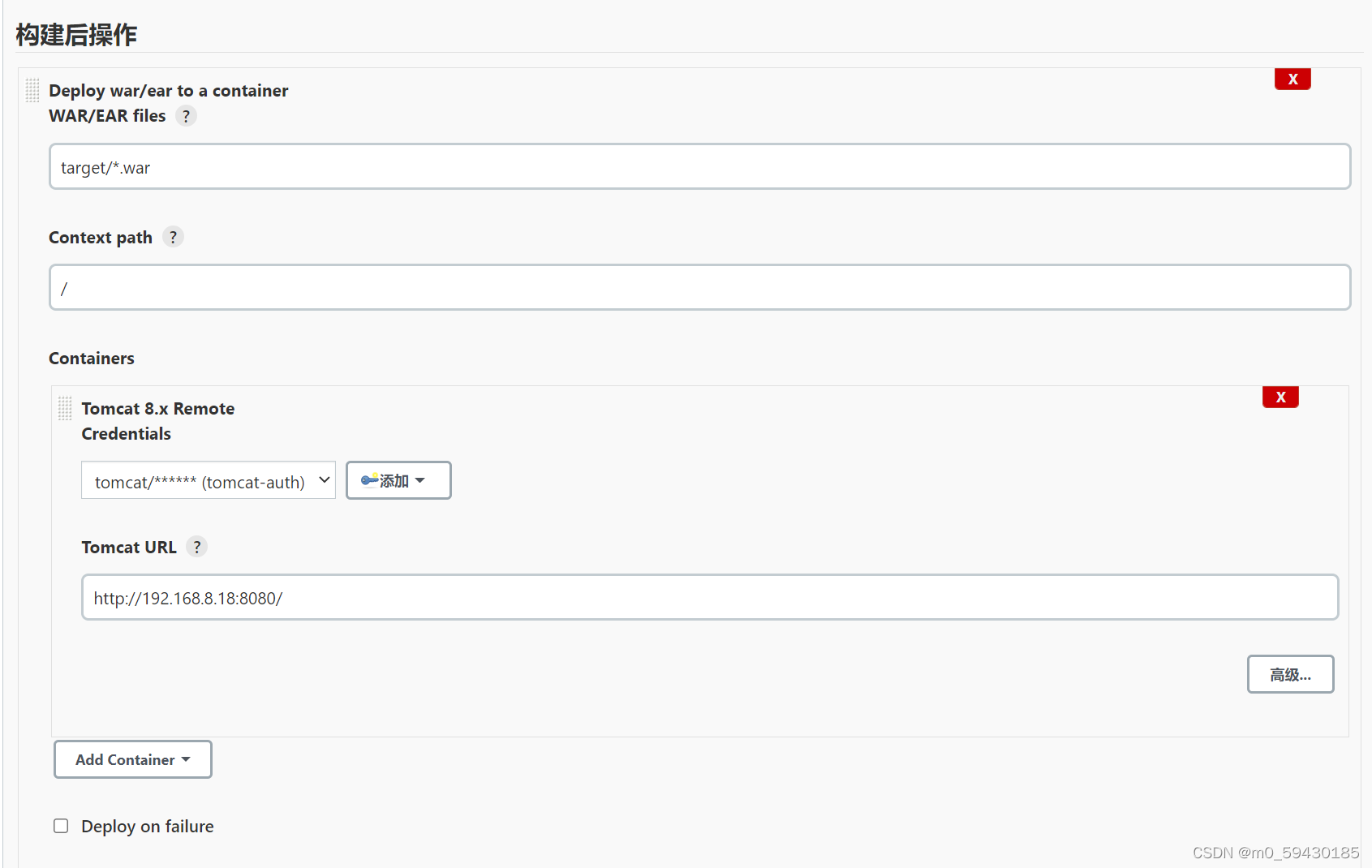Click the Context path input field
This screenshot has width=1372, height=868.
(x=699, y=287)
